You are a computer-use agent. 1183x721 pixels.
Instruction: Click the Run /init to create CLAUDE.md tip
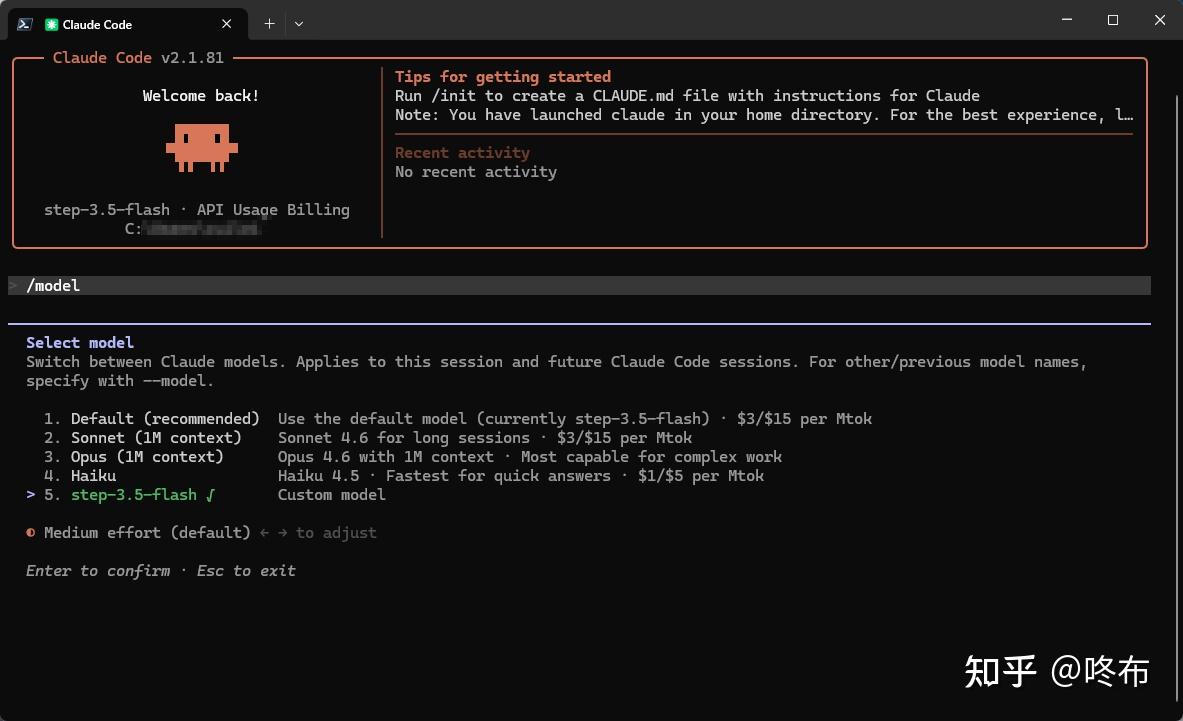pos(687,96)
